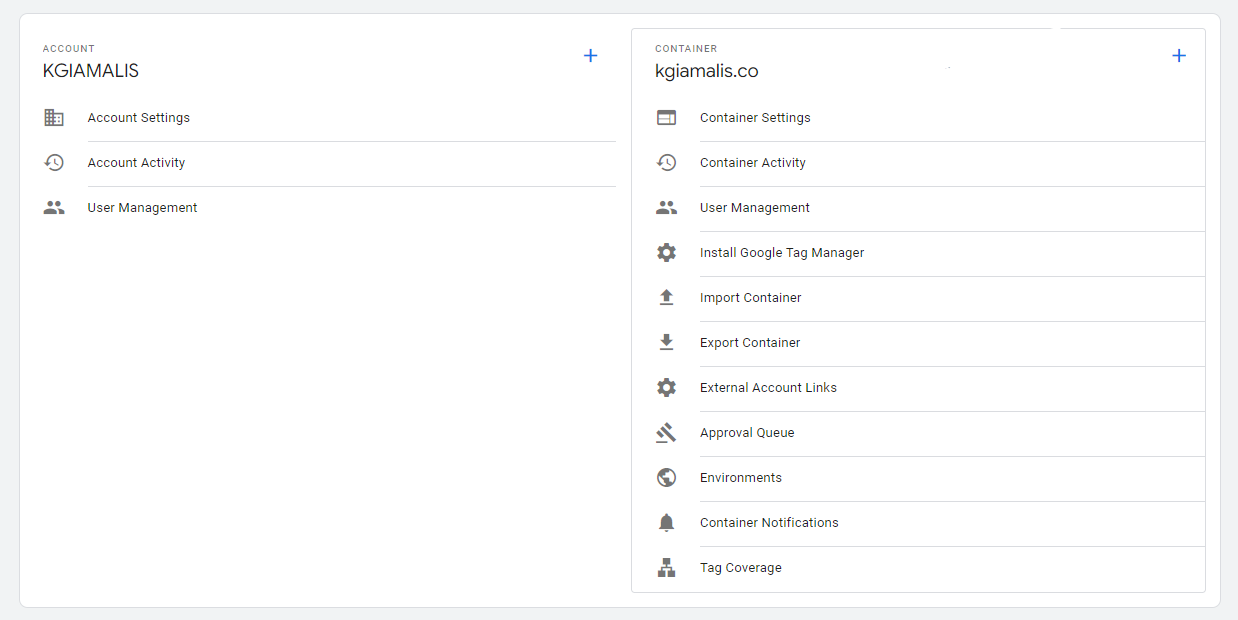Click the container User Management people icon
Screen dimensions: 1238x620
[x=666, y=208]
